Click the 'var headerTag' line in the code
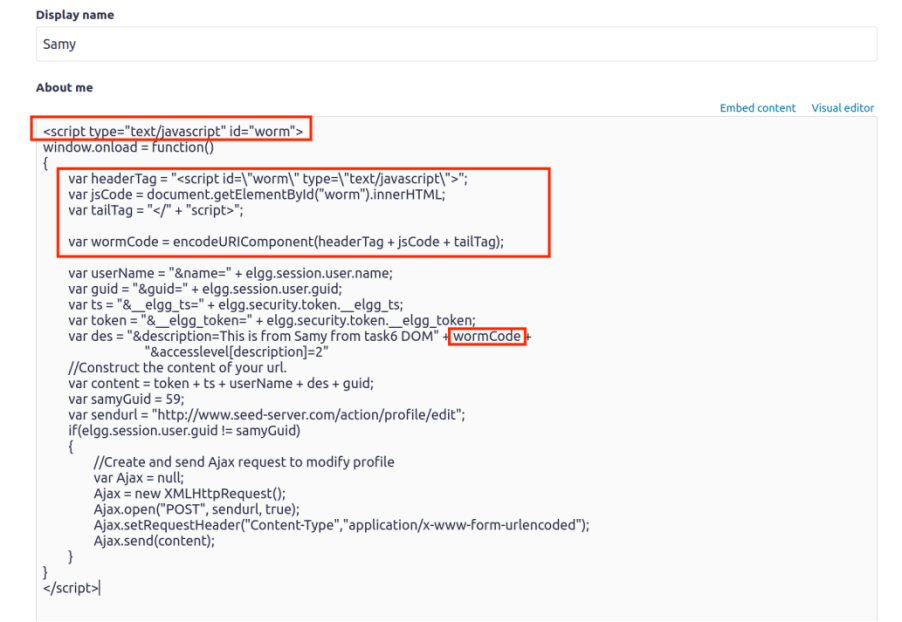This screenshot has width=902, height=622. click(x=268, y=179)
